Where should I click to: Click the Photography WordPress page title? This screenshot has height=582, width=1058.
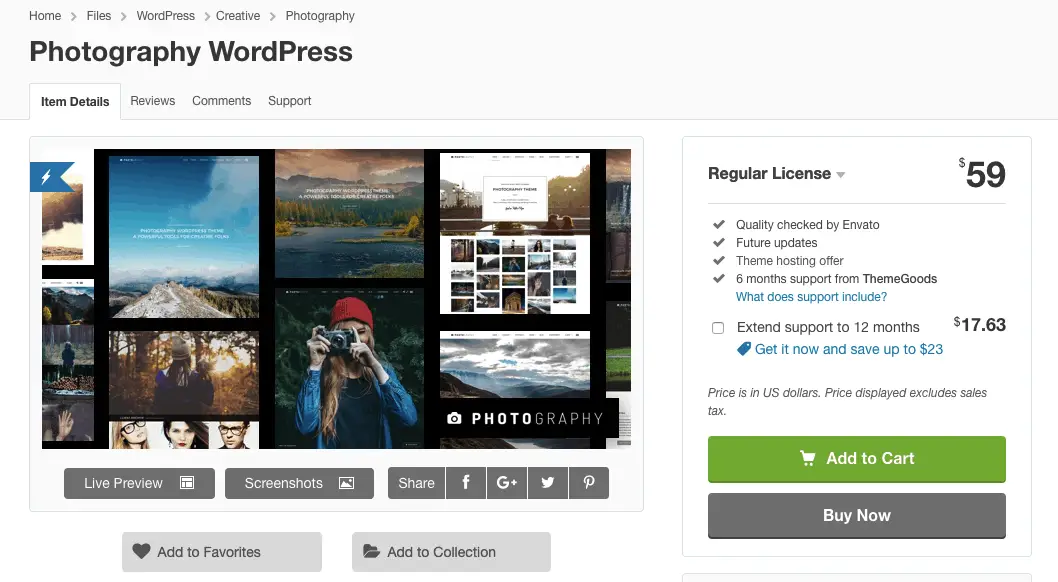pyautogui.click(x=191, y=52)
